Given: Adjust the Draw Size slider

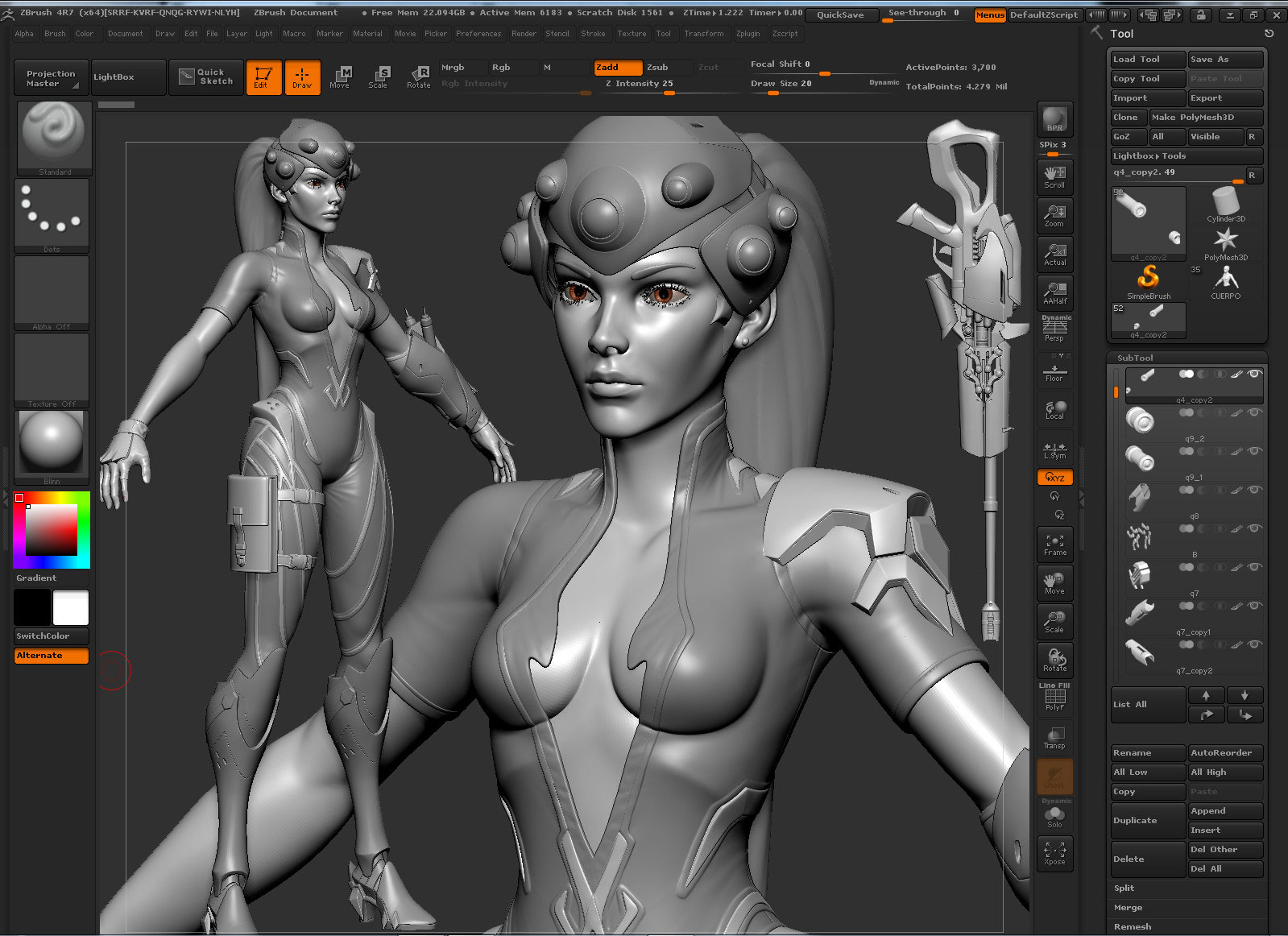Looking at the screenshot, I should (x=825, y=85).
